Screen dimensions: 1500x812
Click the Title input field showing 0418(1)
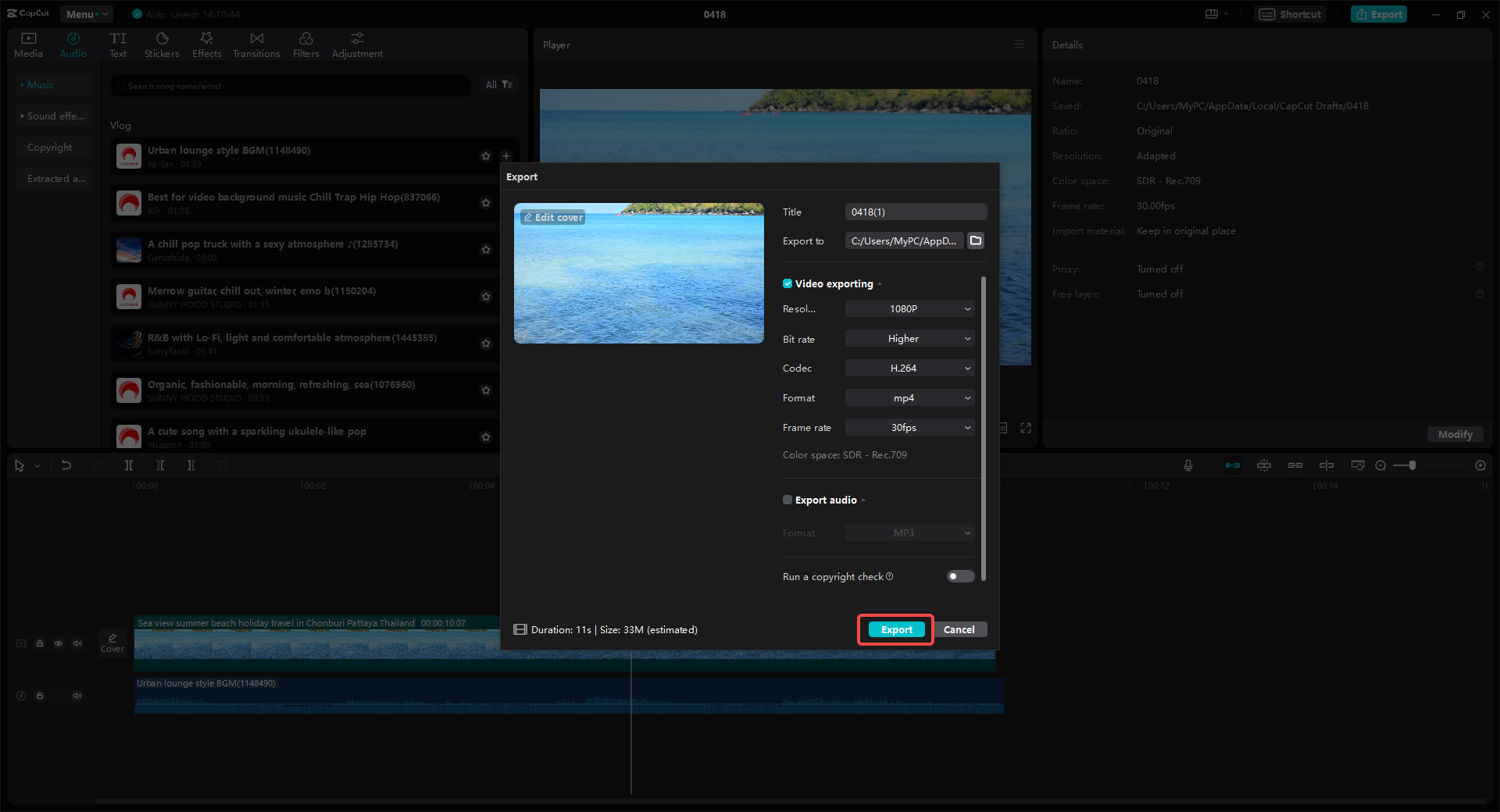[x=915, y=212]
